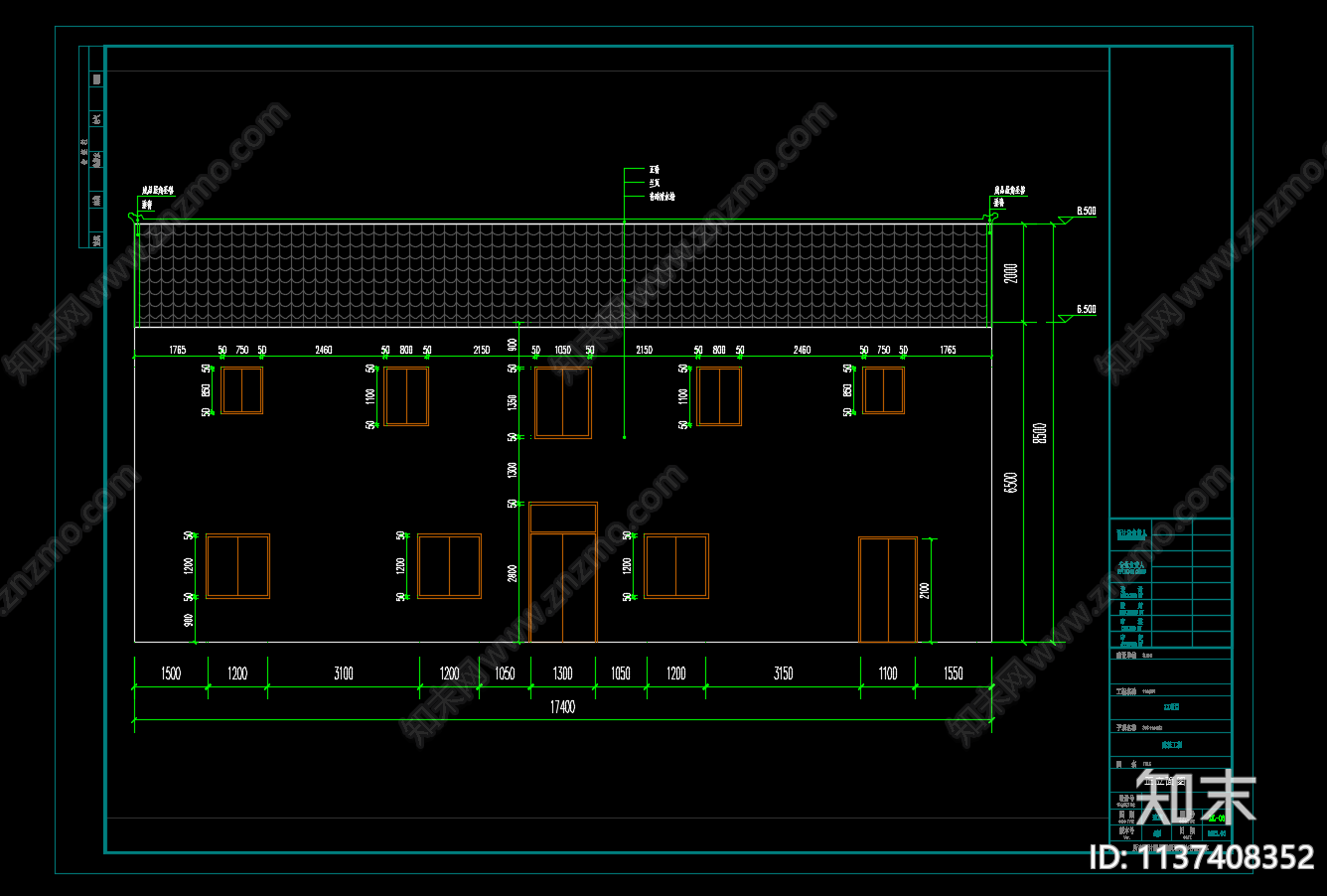Select the 8500 total height dimension

1040,433
